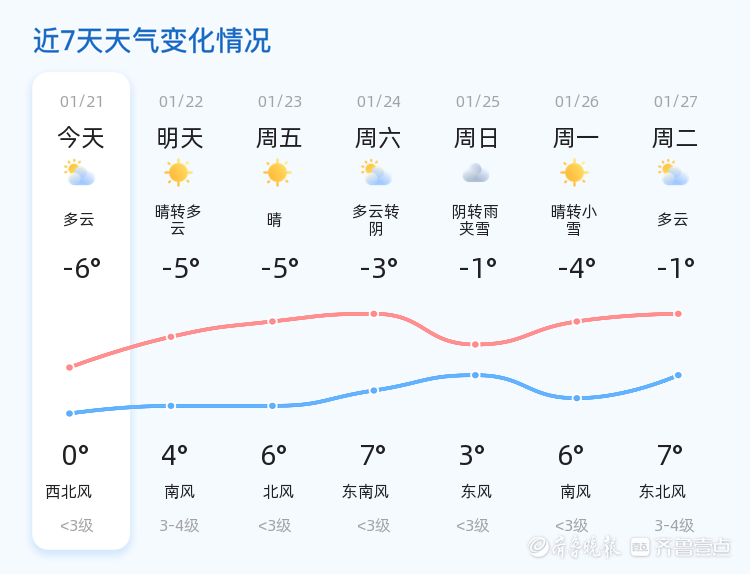Click Saturday's cloudy weather icon
Viewport: 750px width, 574px height.
376,173
